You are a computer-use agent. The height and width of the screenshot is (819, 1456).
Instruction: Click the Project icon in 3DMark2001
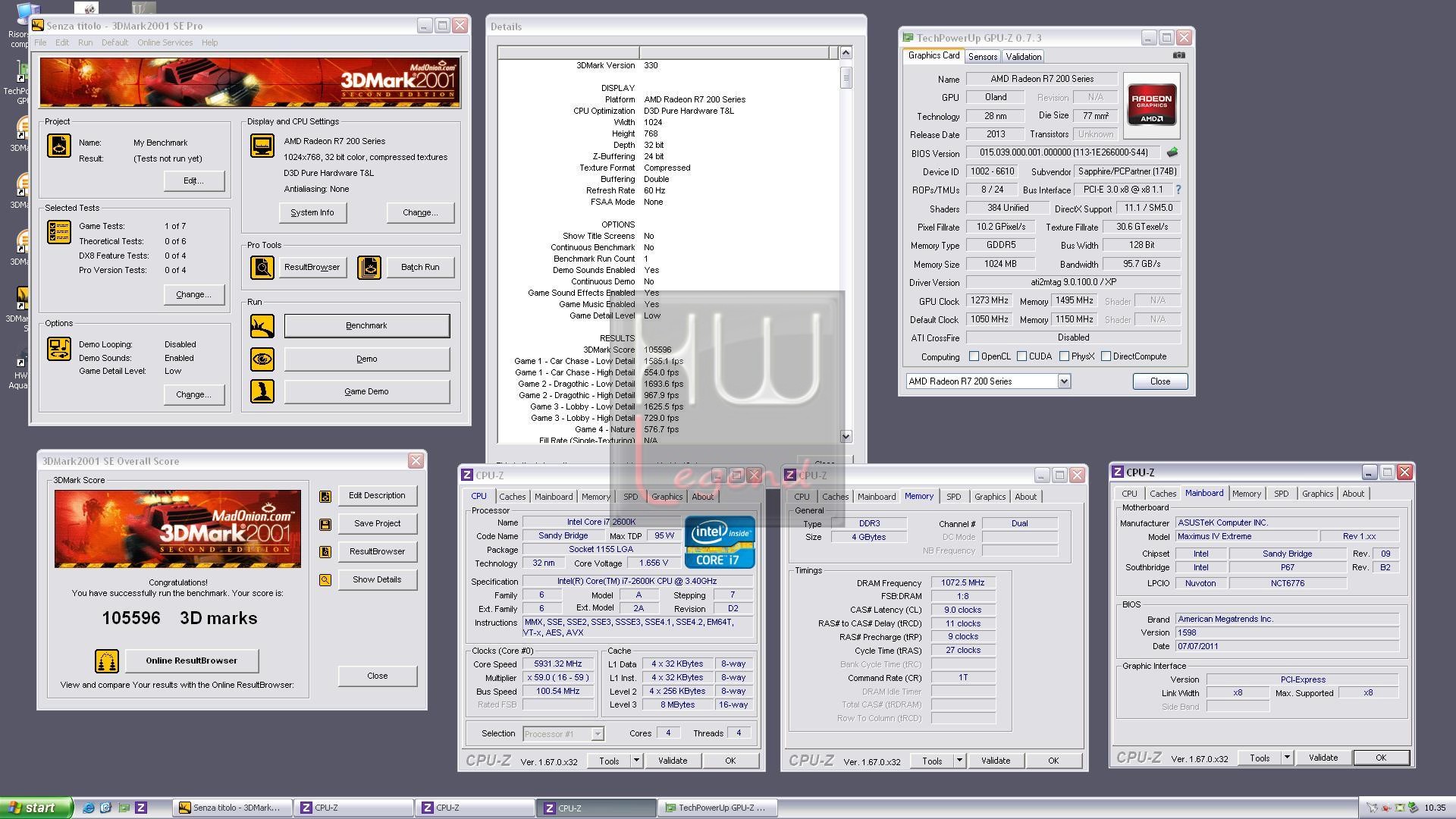coord(59,145)
